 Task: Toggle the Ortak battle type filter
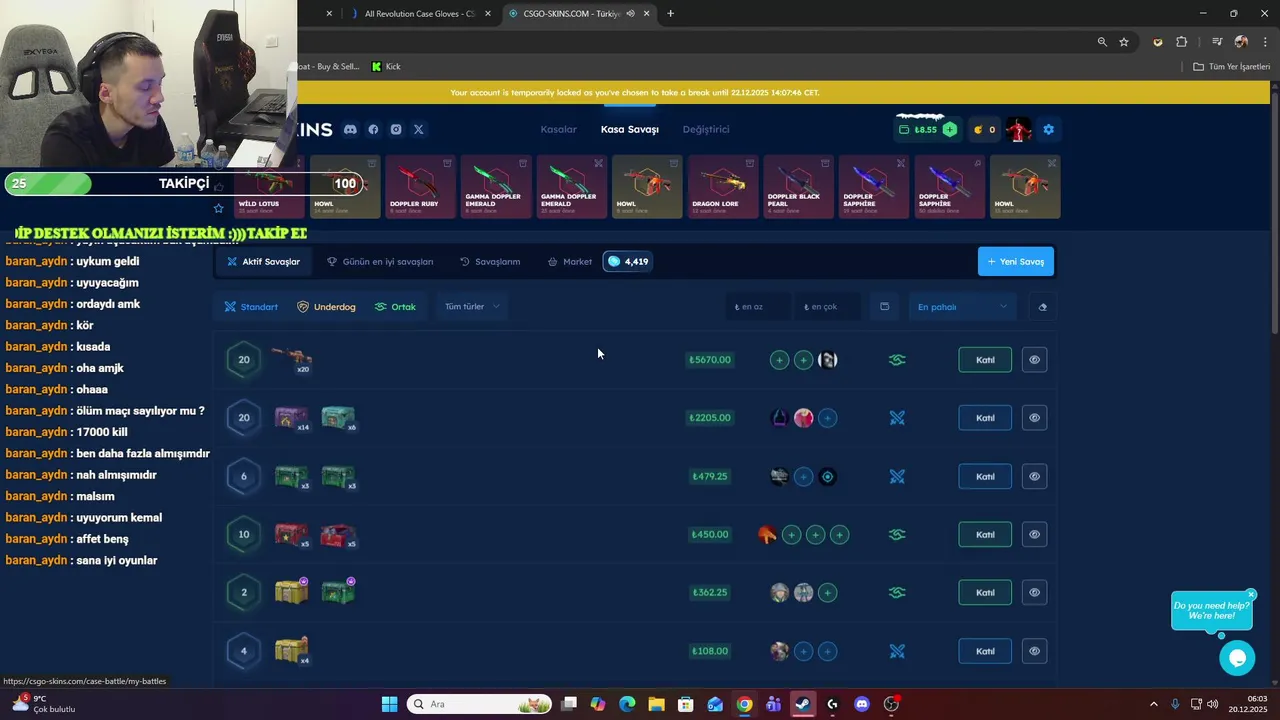click(395, 307)
